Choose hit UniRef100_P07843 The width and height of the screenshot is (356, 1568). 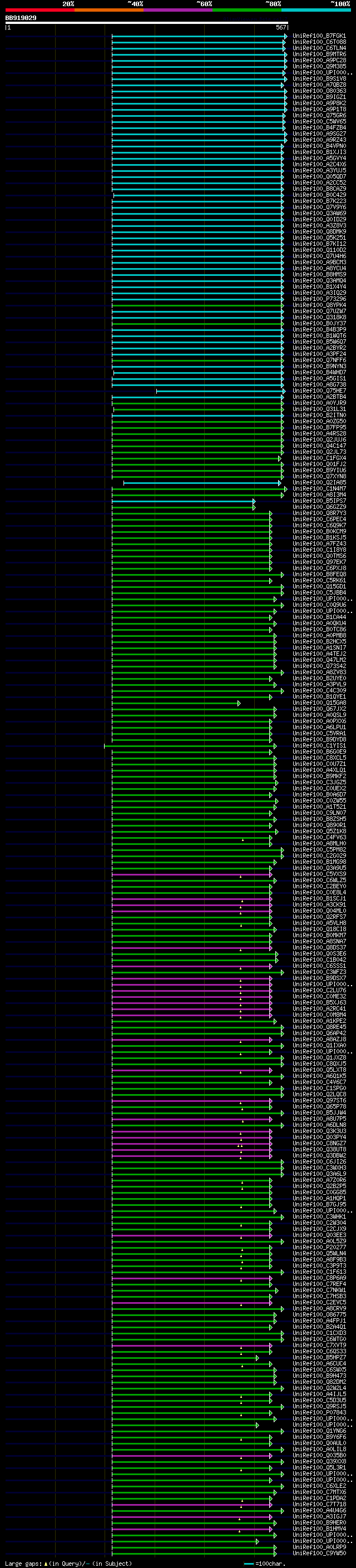tap(319, 1413)
